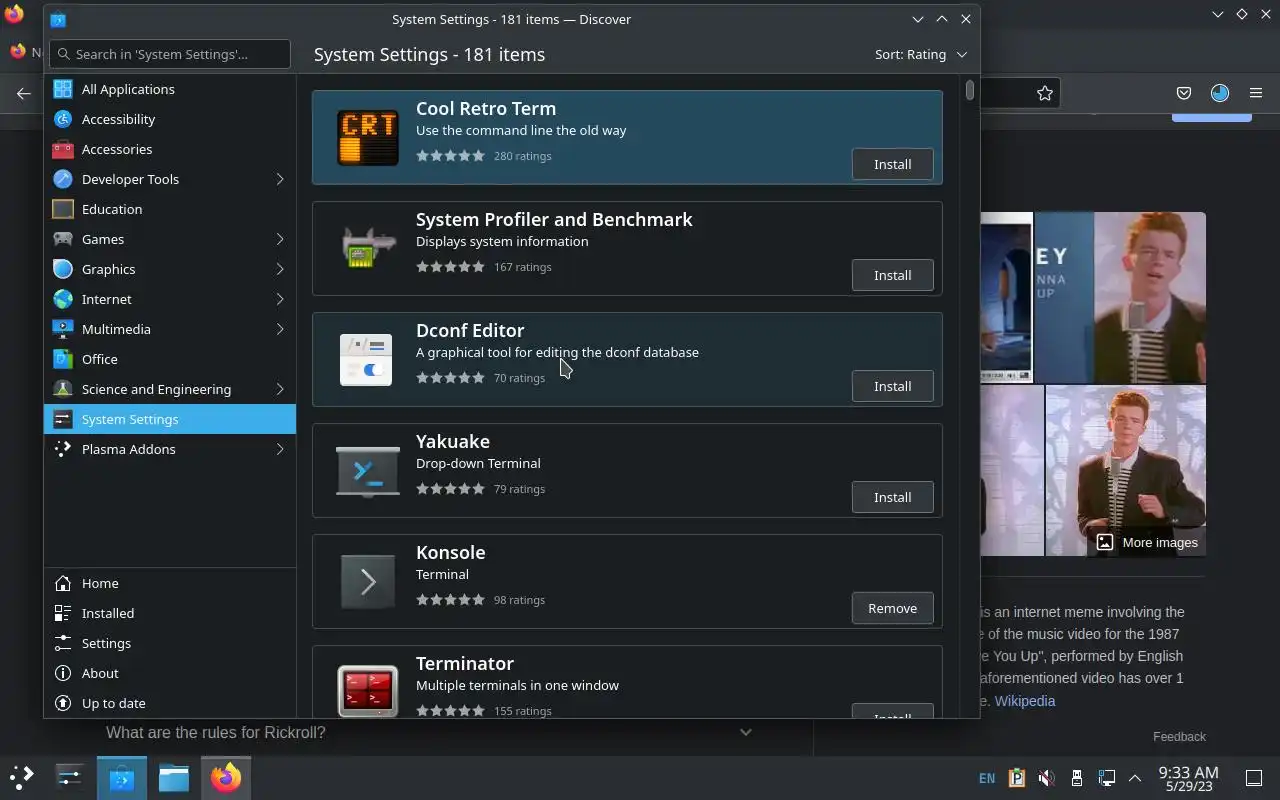Image resolution: width=1280 pixels, height=800 pixels.
Task: Open the clock and calendar widget
Action: tap(1188, 778)
